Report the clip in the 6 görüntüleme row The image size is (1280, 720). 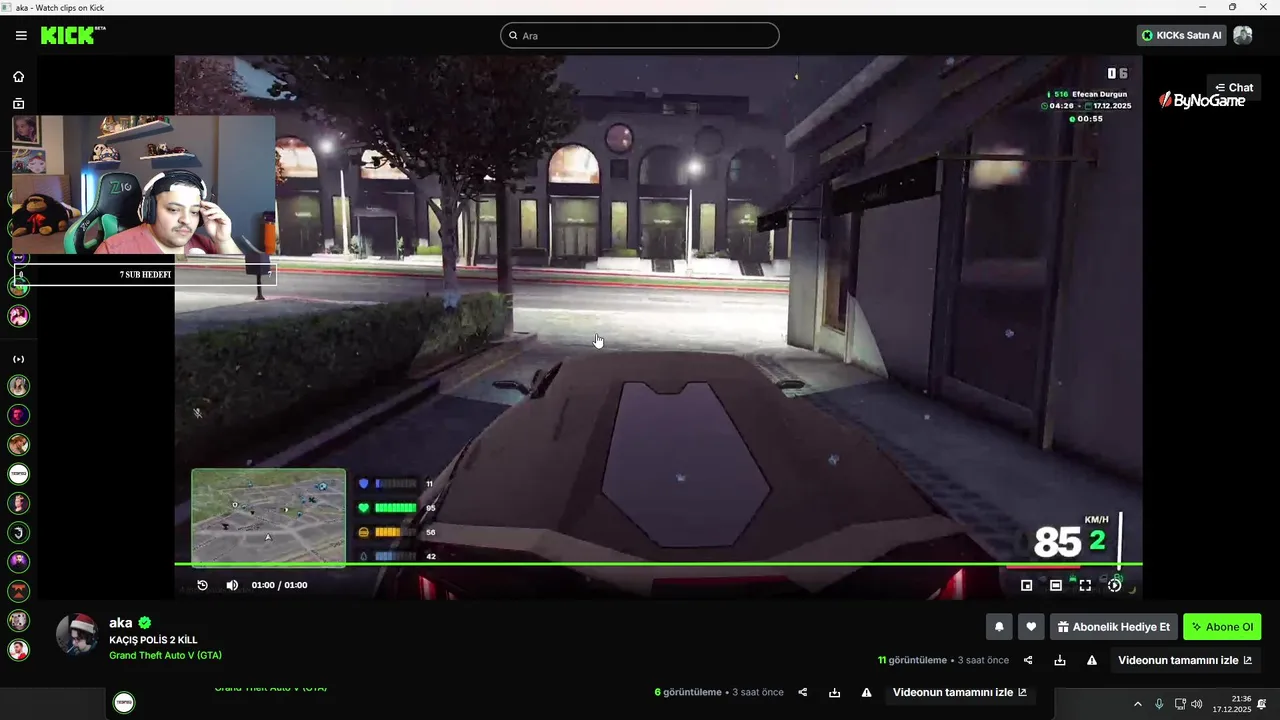pos(867,692)
